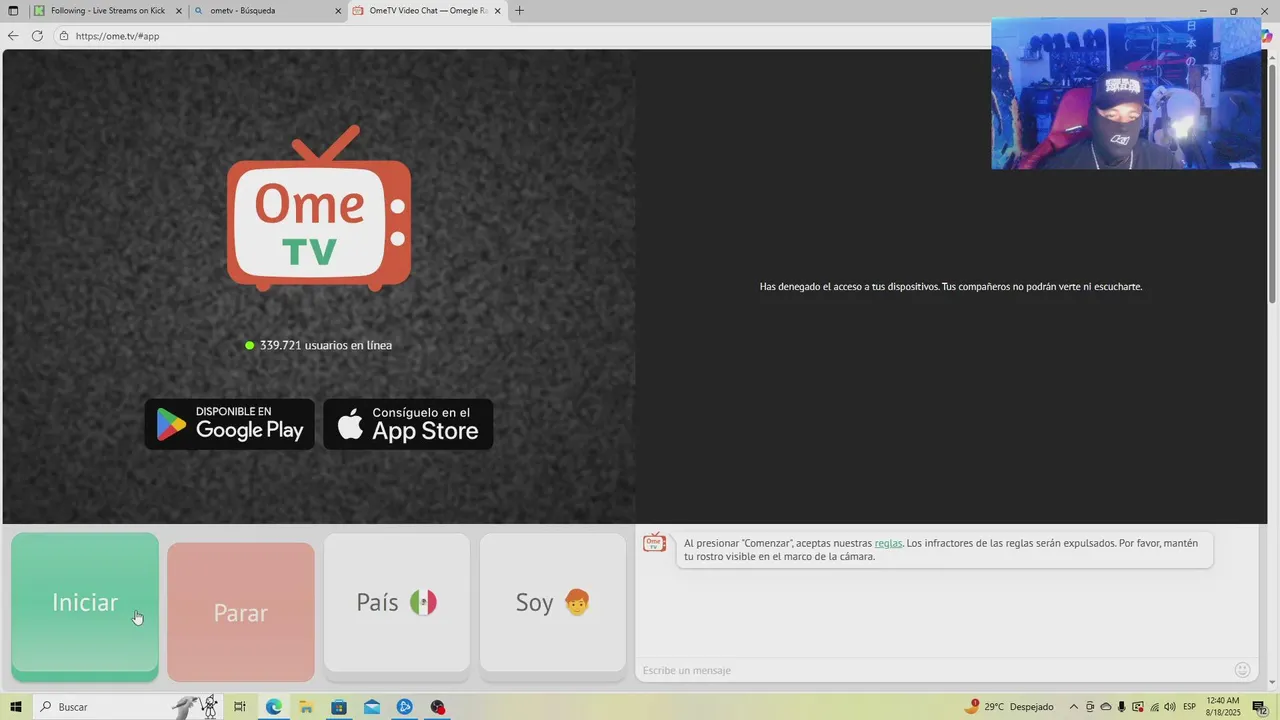
Task: Go back to the previous page
Action: 13,36
